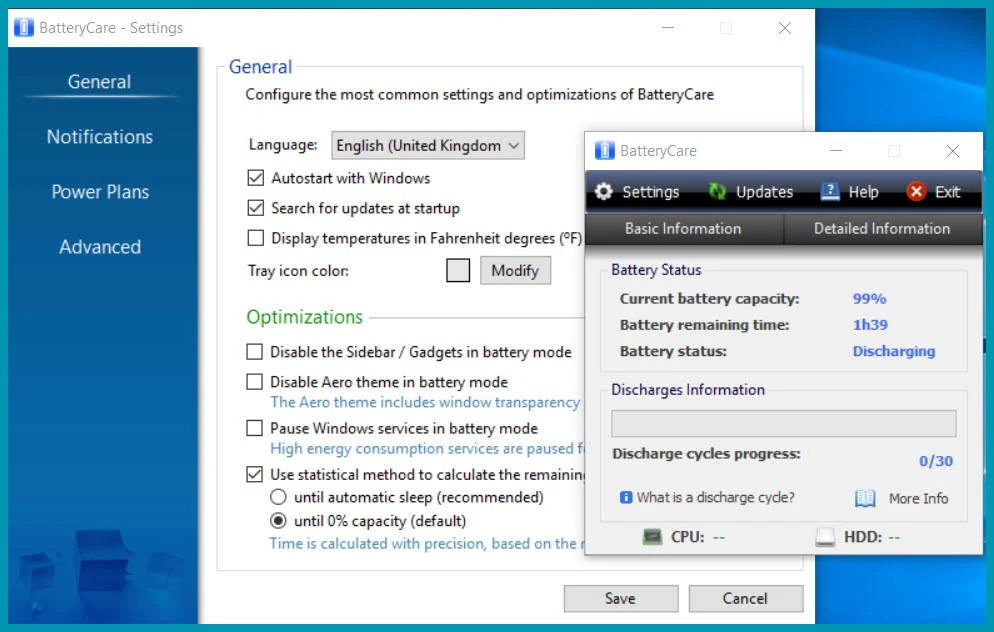Enable Disable the Sidebar / Gadgets option
This screenshot has height=632, width=994.
pos(254,352)
